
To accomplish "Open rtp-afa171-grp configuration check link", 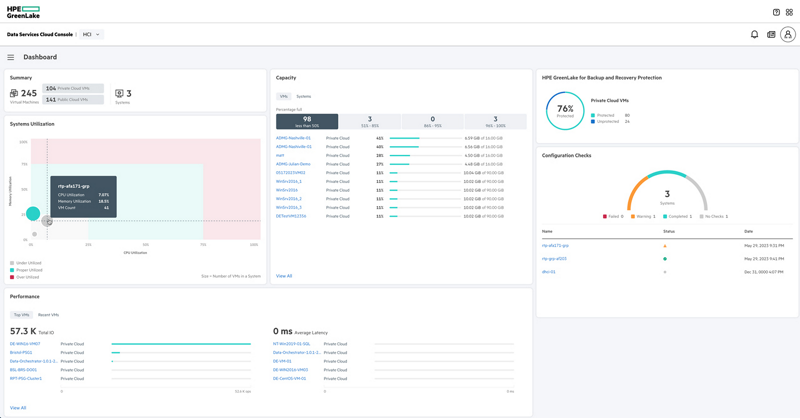I will click(555, 245).
